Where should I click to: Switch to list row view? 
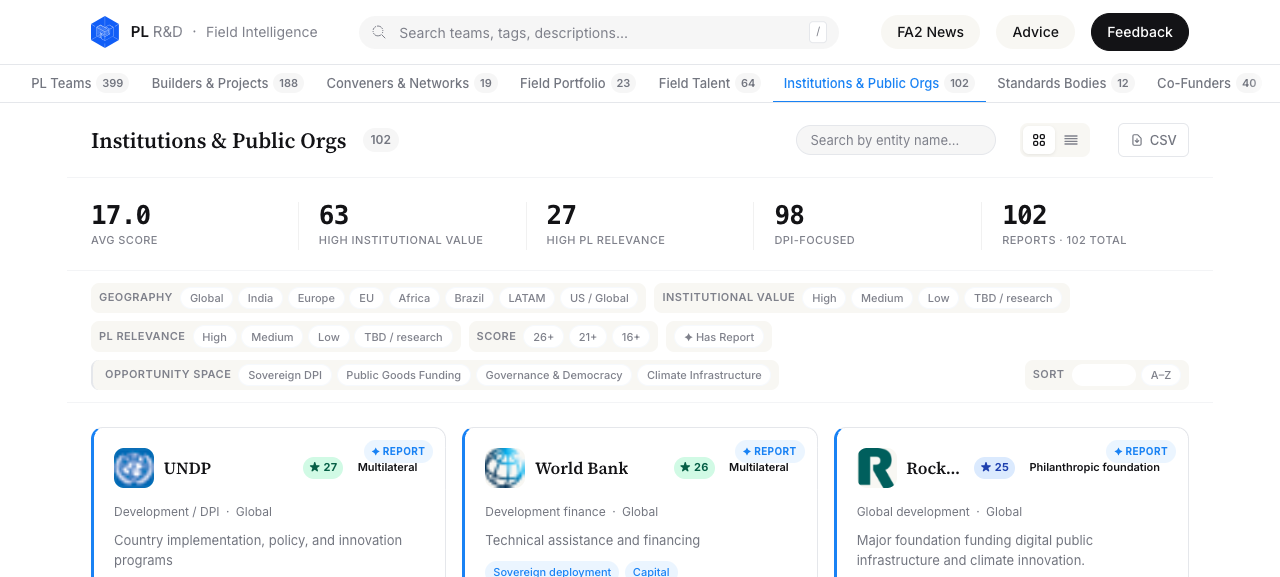1071,140
